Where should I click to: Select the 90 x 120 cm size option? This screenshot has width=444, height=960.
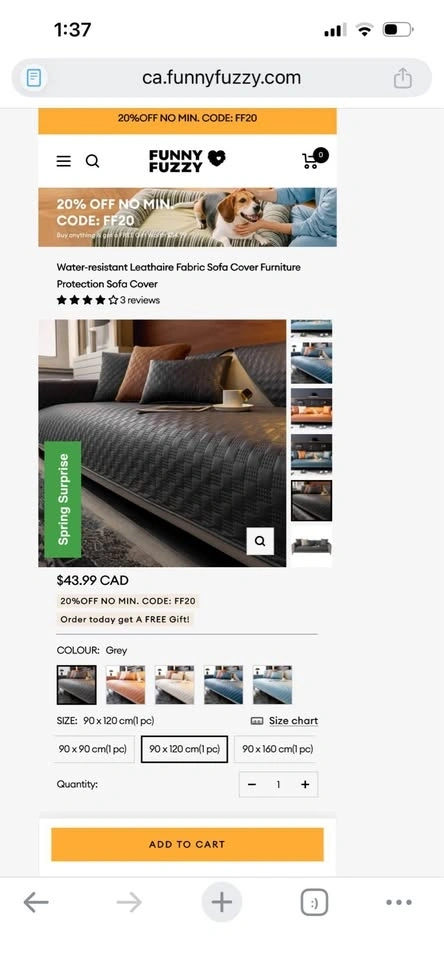pyautogui.click(x=184, y=749)
